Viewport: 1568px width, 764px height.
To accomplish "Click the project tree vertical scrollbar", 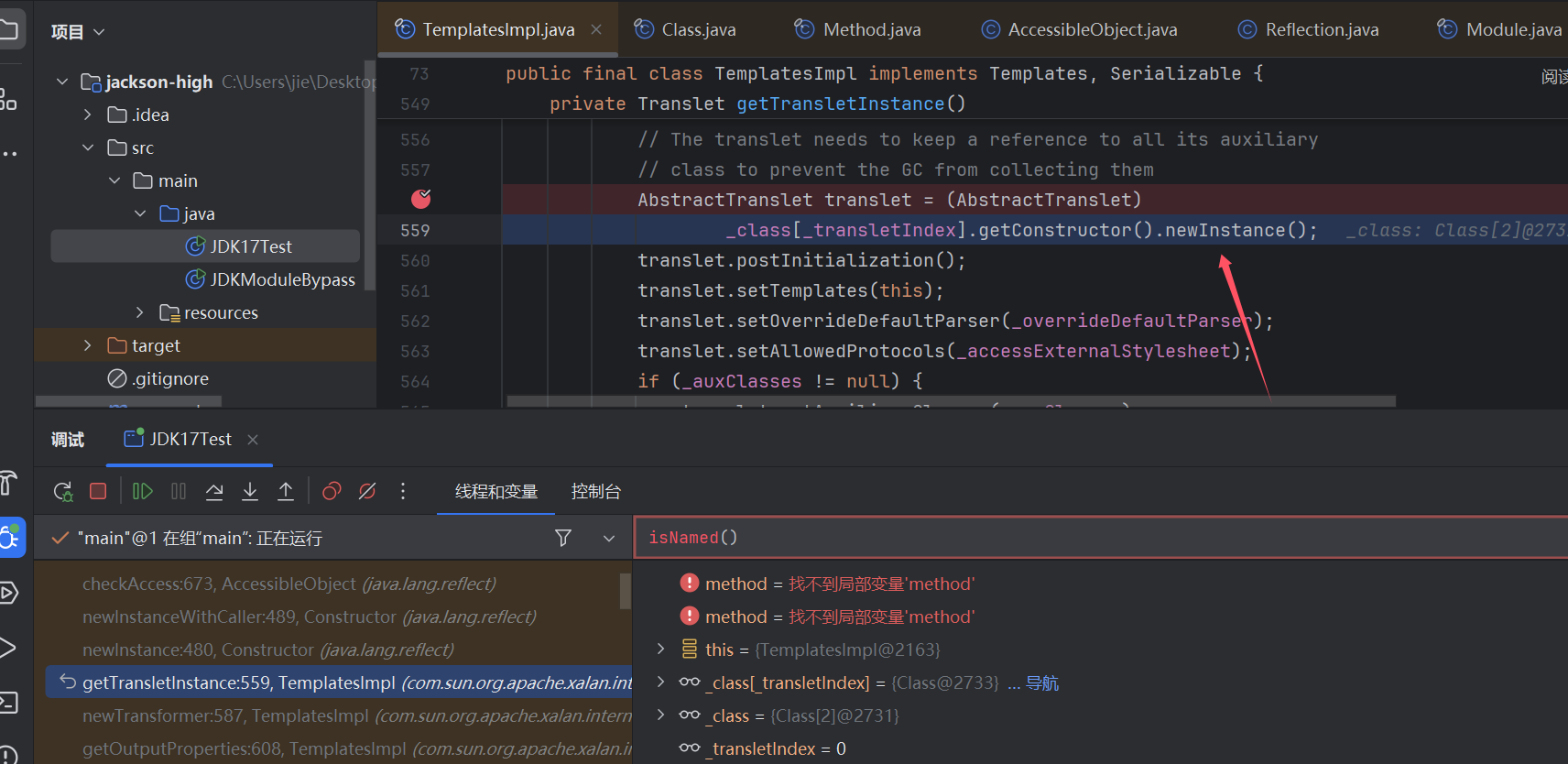I will point(370,174).
